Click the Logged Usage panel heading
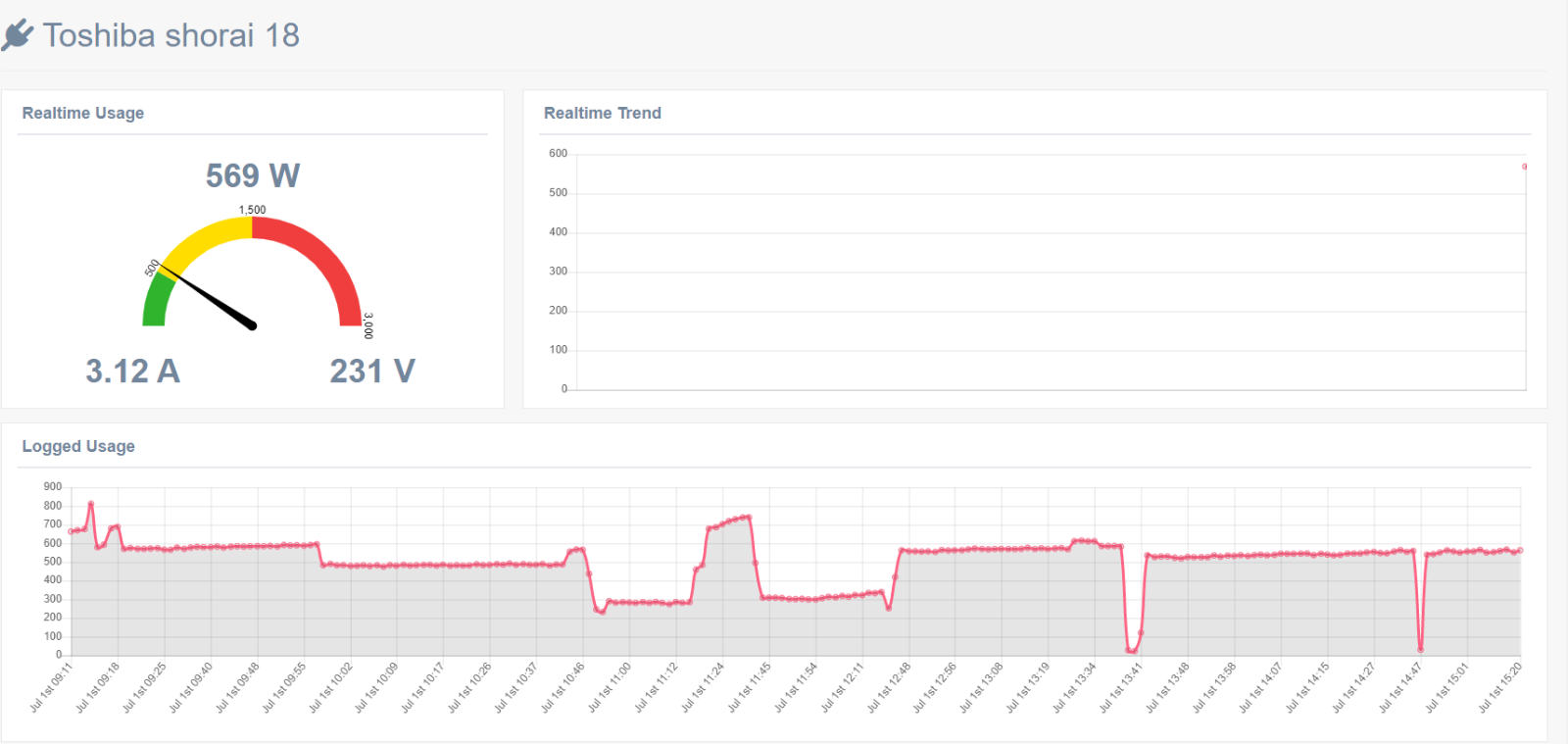This screenshot has width=1568, height=744. pyautogui.click(x=78, y=446)
